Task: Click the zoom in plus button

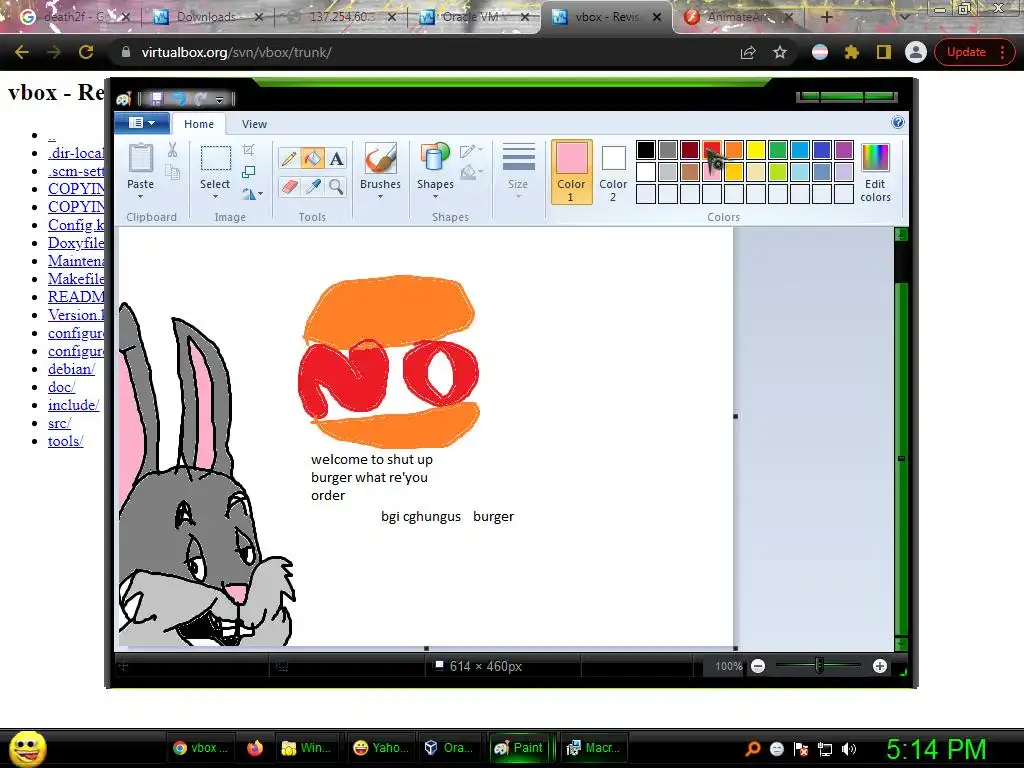Action: coord(880,666)
